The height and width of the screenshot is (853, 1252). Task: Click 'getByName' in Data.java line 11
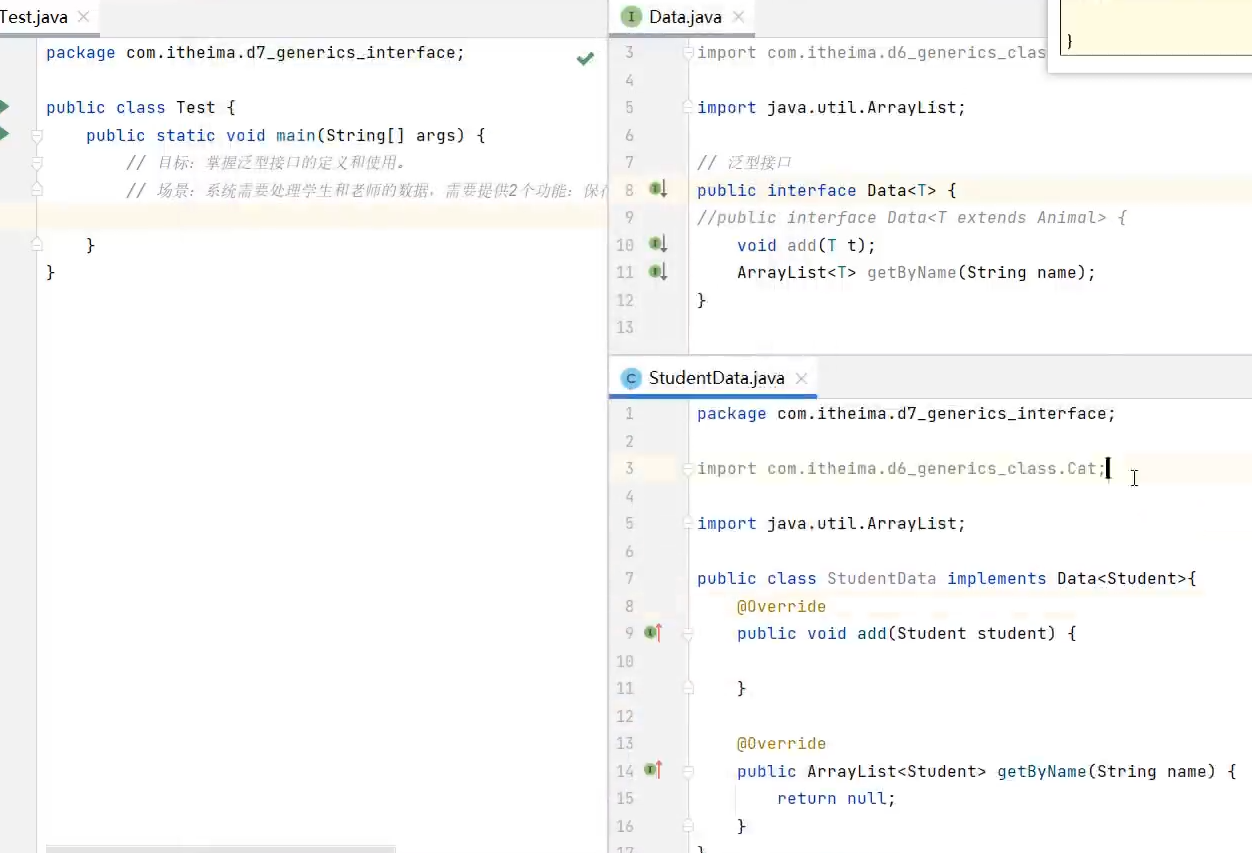(911, 272)
